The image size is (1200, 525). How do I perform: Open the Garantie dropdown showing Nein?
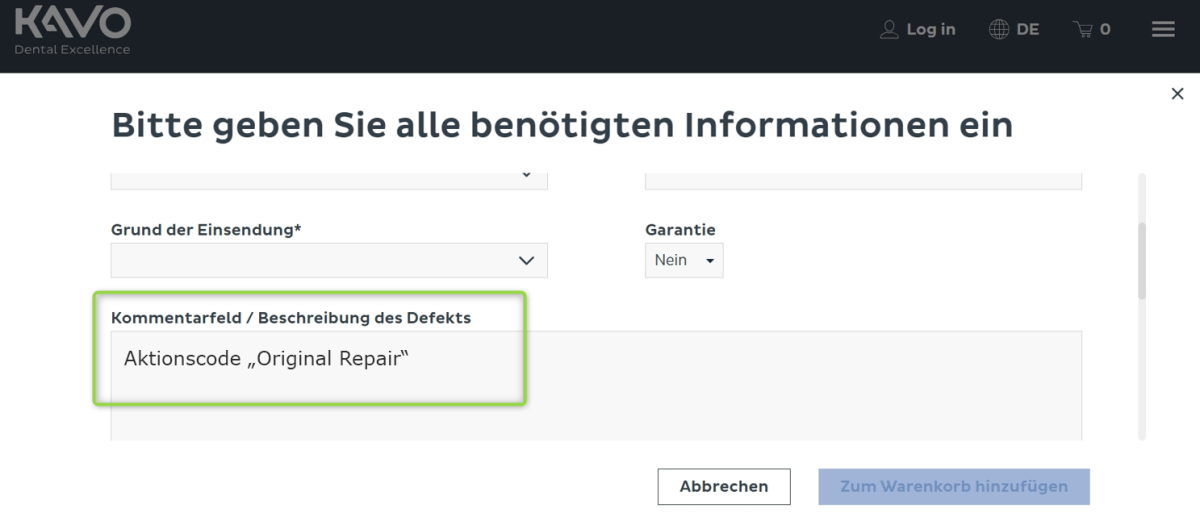click(x=684, y=260)
